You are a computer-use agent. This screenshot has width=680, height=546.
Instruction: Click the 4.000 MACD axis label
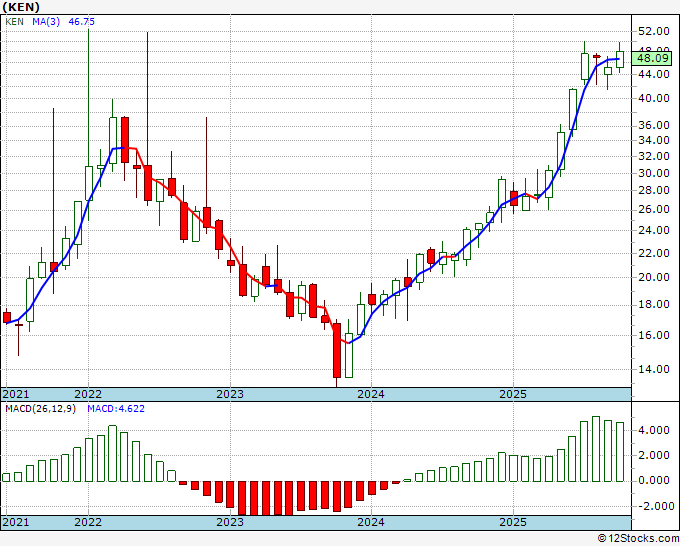click(654, 431)
